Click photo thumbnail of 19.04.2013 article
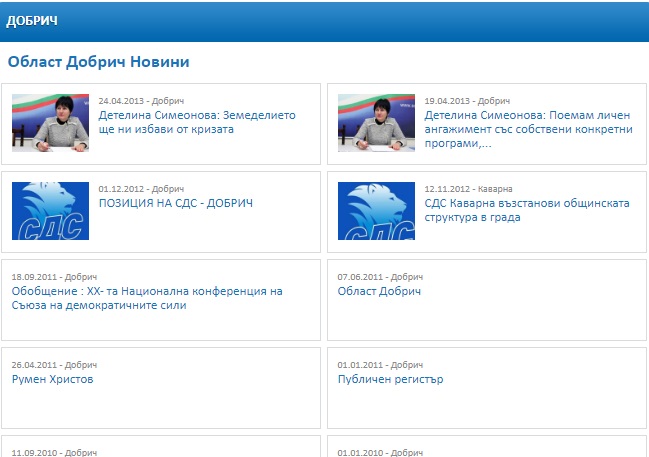The image size is (649, 457). click(x=376, y=123)
